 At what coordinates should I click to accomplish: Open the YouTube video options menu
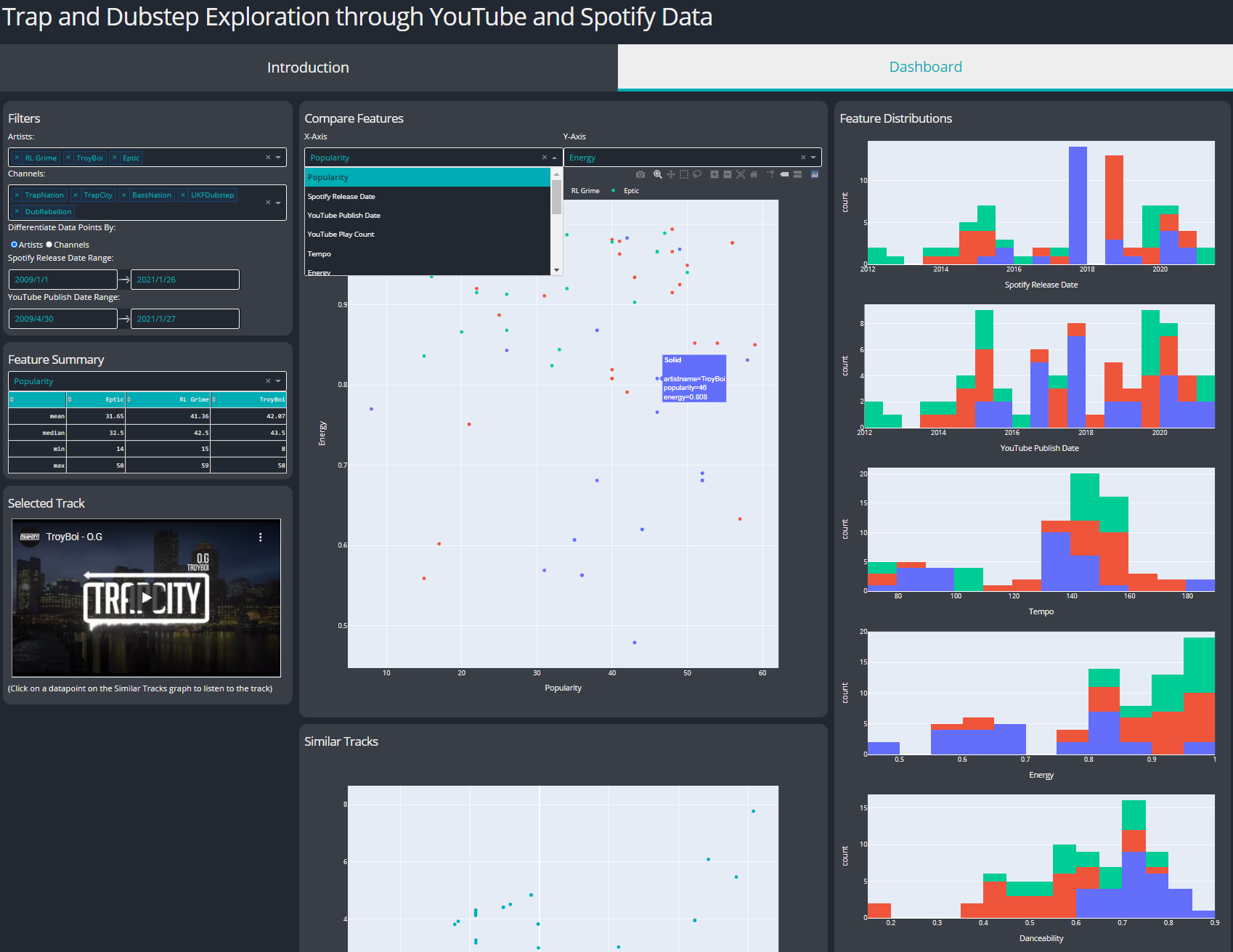[261, 537]
